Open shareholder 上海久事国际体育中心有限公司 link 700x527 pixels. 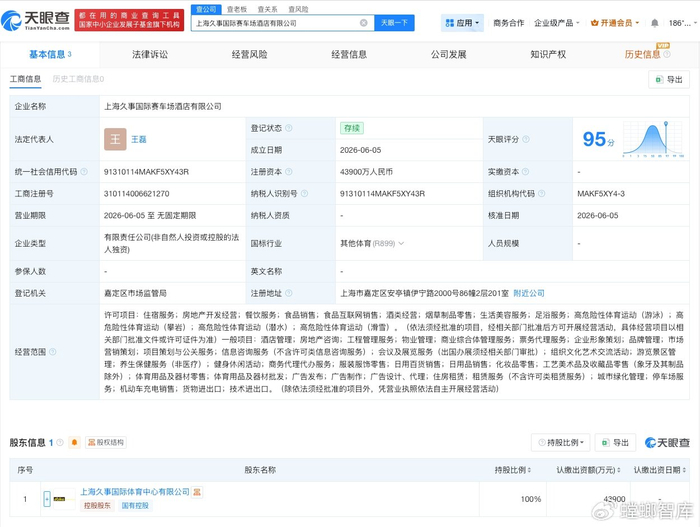click(x=135, y=492)
